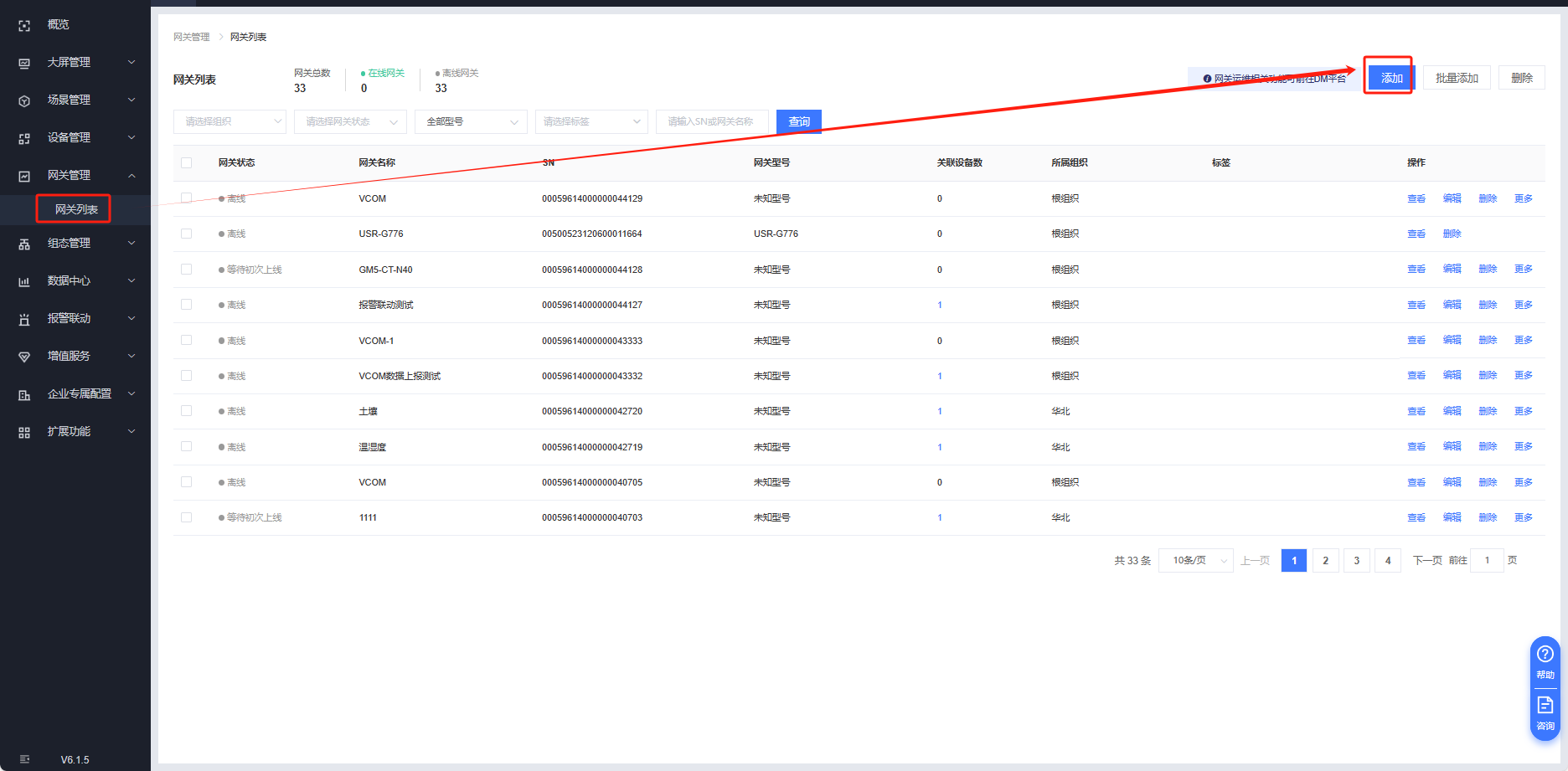Open the 10条/页 page size dropdown
The height and width of the screenshot is (771, 1568).
click(x=1196, y=561)
